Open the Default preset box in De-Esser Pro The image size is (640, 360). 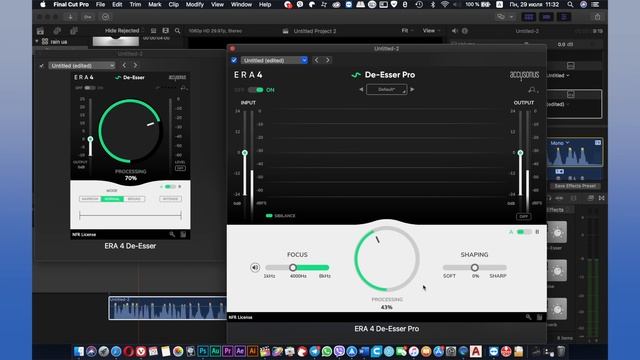click(x=387, y=89)
